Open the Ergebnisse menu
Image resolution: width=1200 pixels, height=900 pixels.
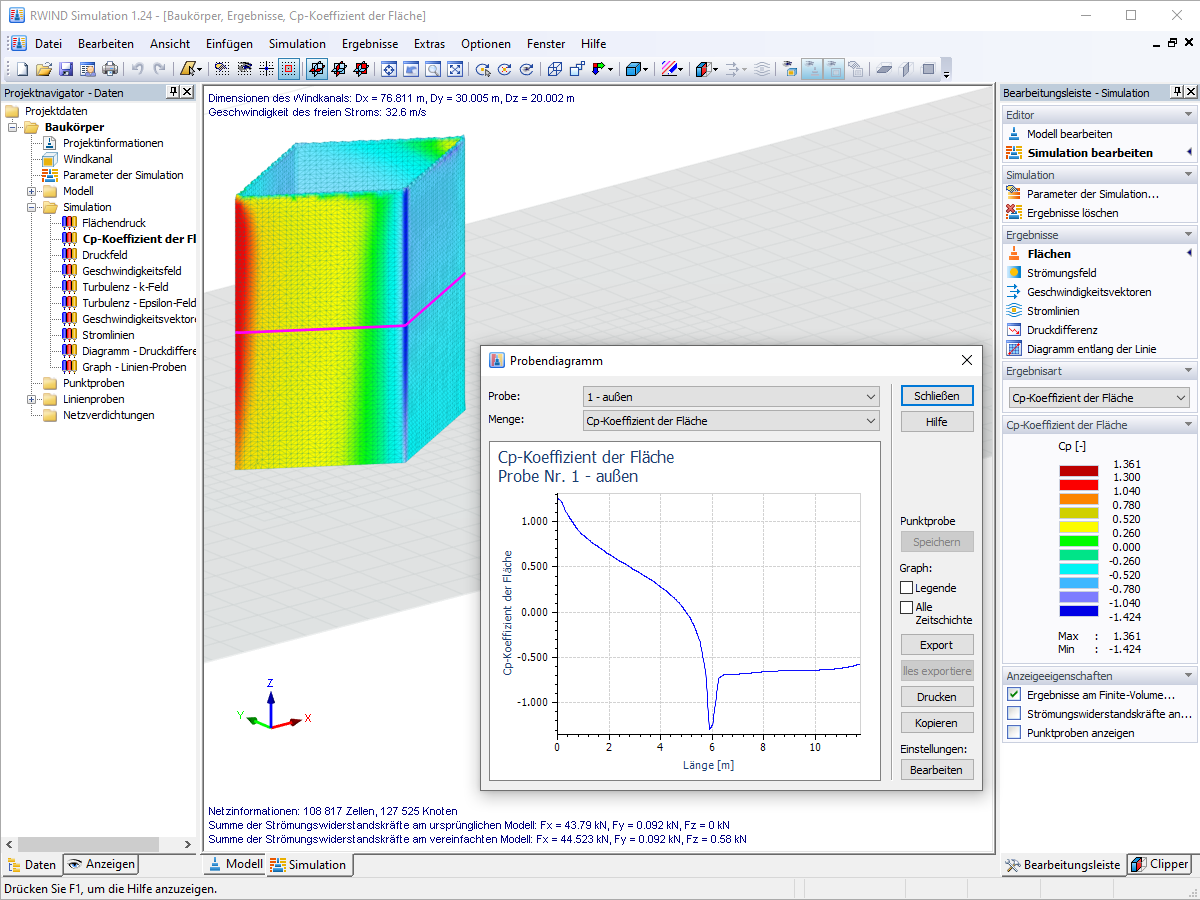click(370, 44)
